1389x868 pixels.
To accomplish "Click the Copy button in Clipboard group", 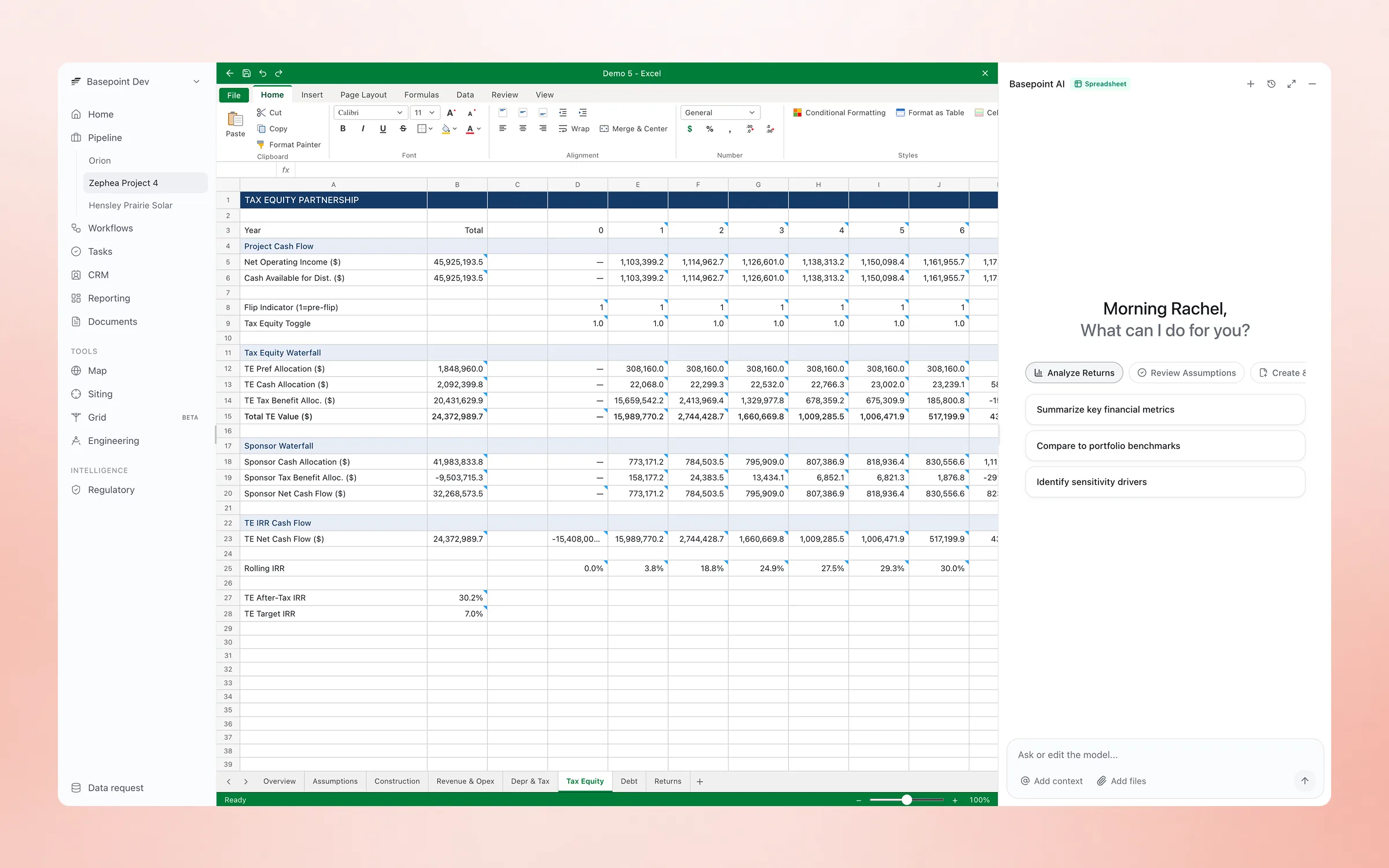I will coord(273,128).
